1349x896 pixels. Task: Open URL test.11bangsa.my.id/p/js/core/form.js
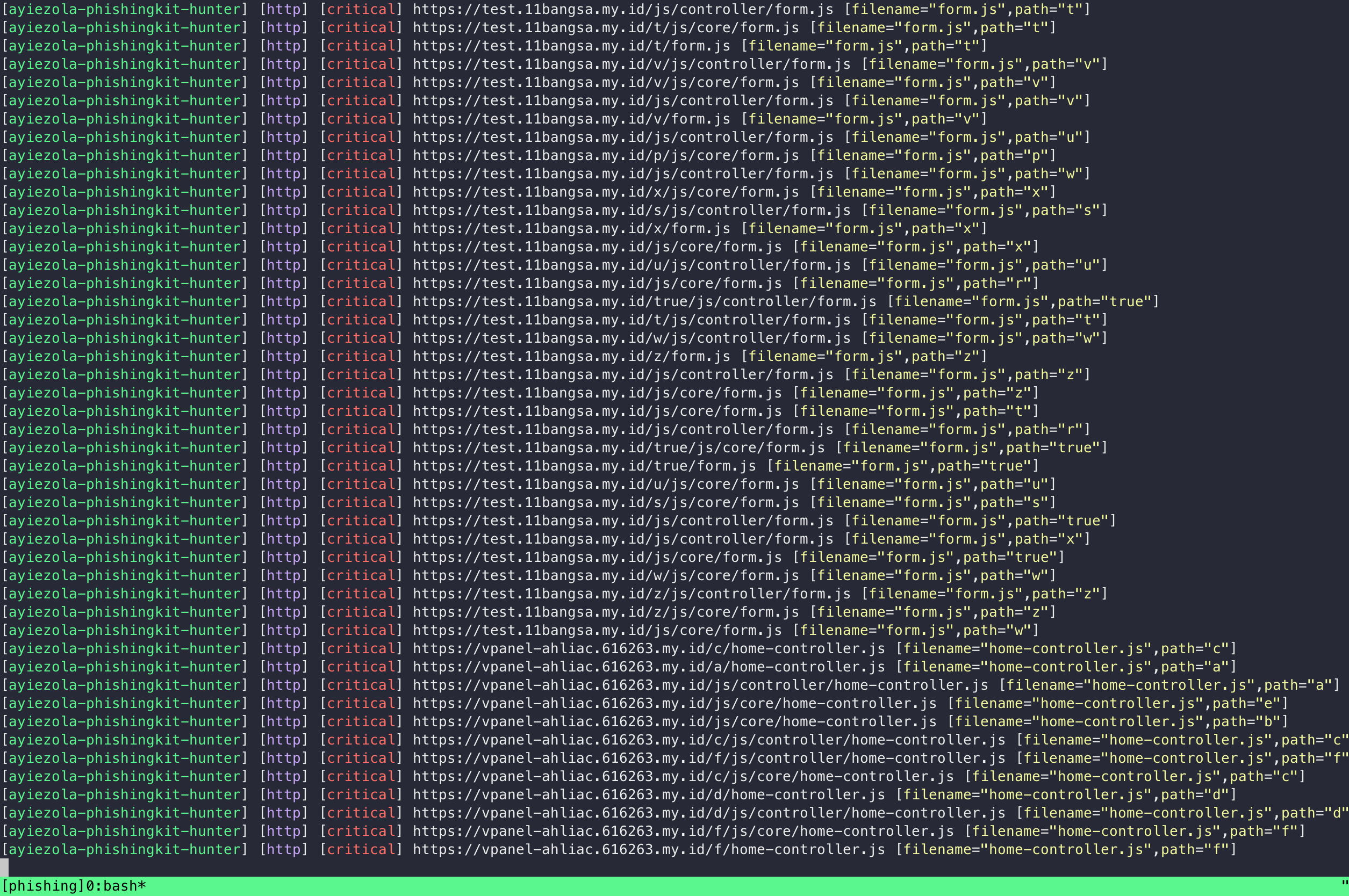click(x=605, y=155)
